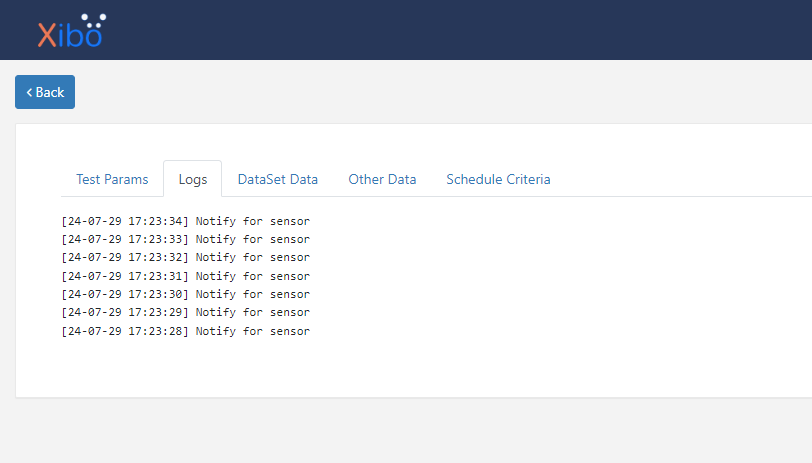Click "Notify for sensor" text in newest log entry
This screenshot has width=812, height=463.
tap(252, 221)
